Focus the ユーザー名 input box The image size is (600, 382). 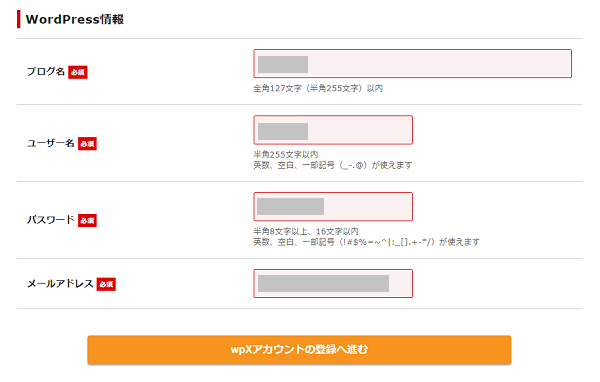pyautogui.click(x=333, y=130)
